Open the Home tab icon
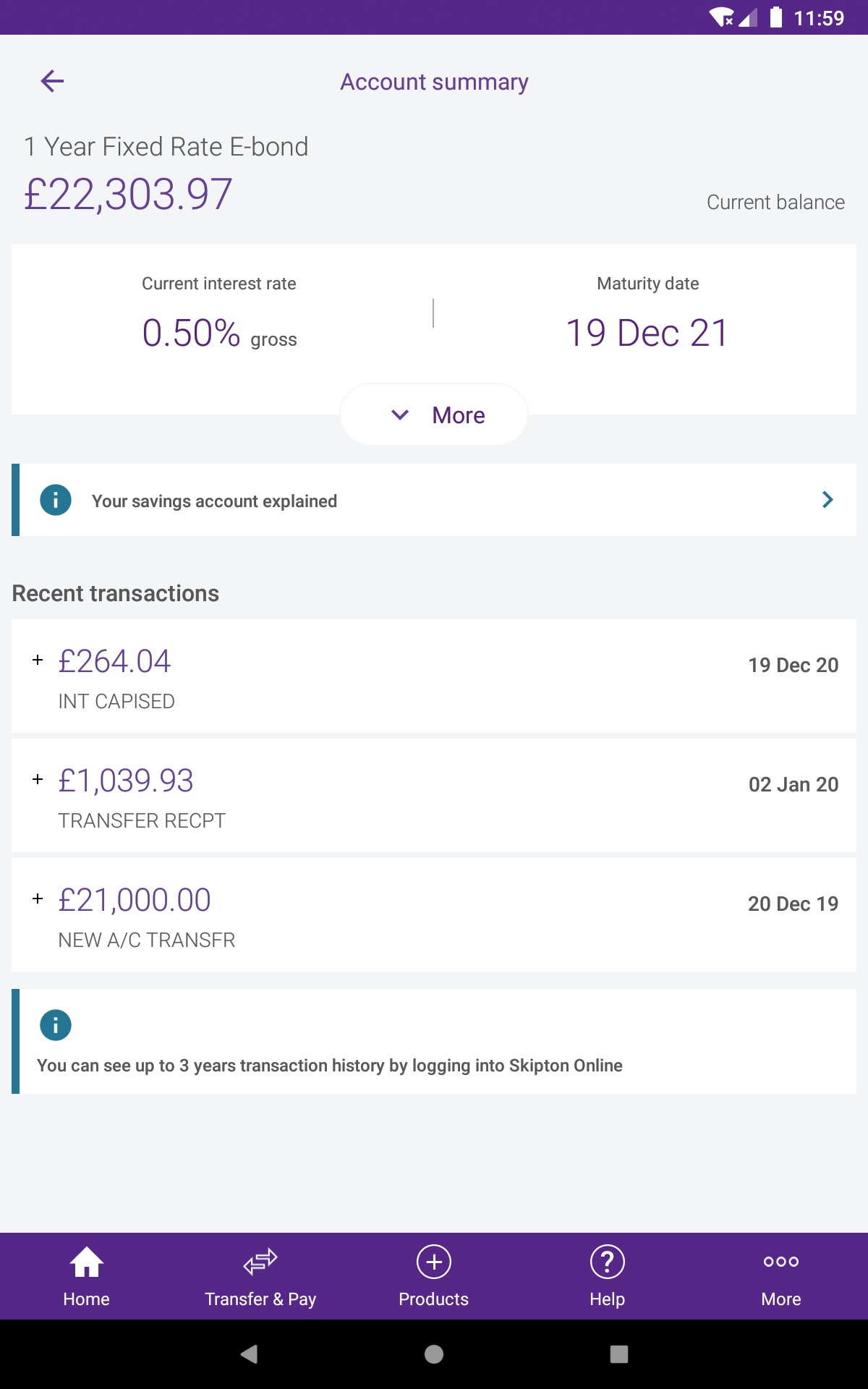This screenshot has height=1389, width=868. tap(86, 1262)
